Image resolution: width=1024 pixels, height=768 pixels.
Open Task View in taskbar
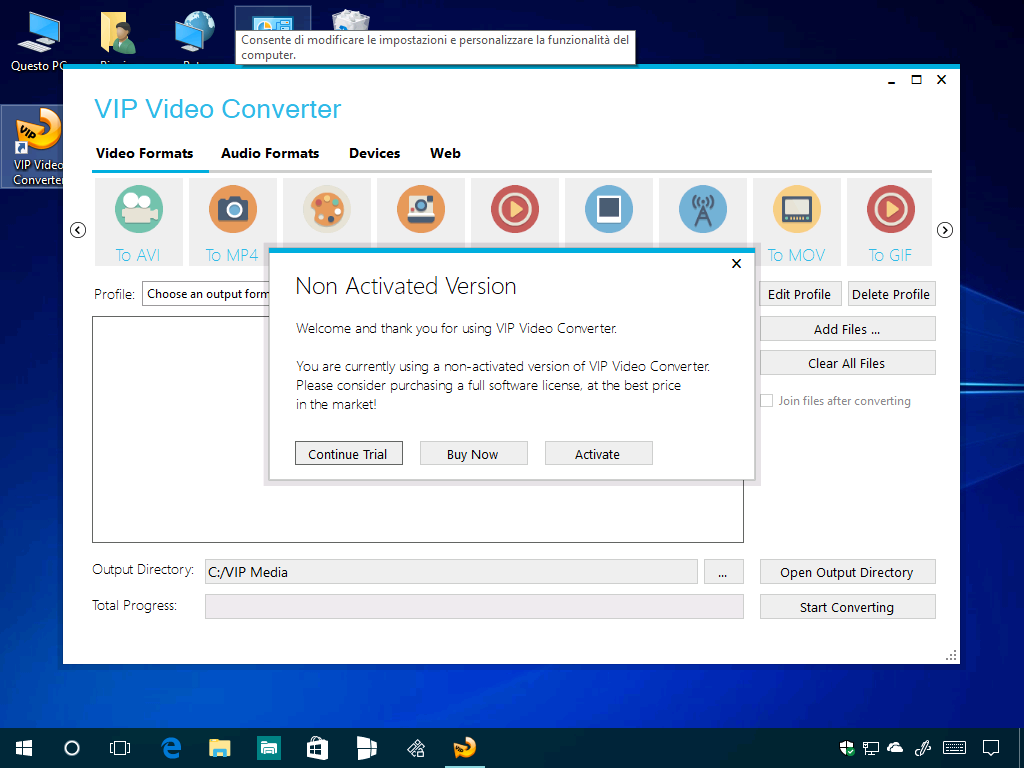(120, 748)
